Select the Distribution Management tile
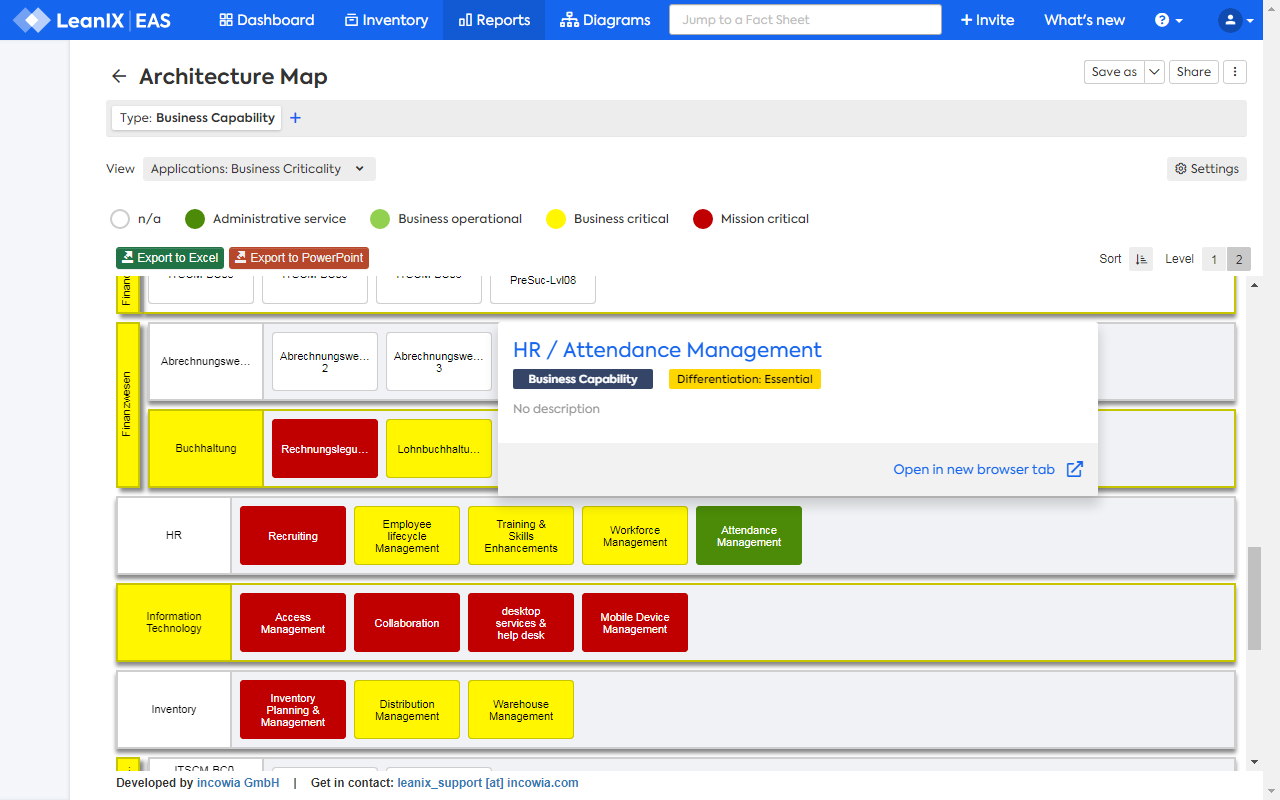Viewport: 1280px width, 800px height. coord(407,710)
